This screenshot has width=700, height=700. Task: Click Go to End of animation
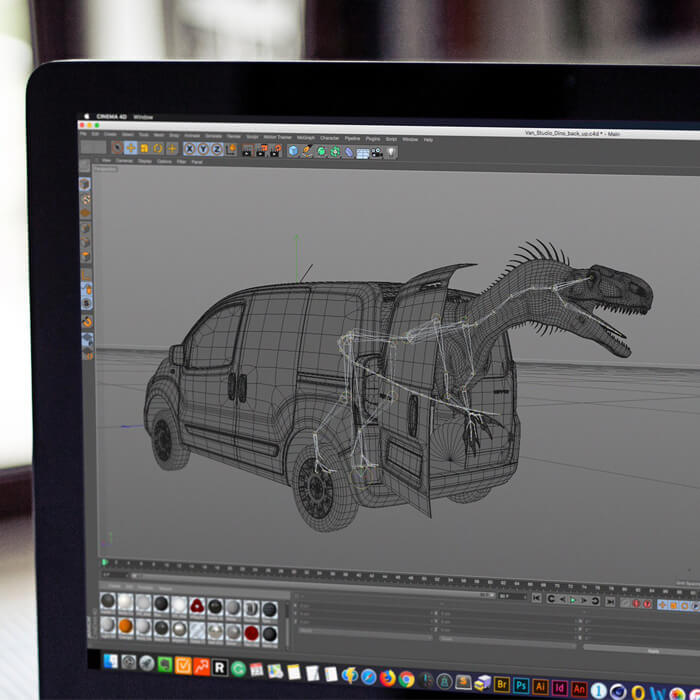(x=610, y=602)
